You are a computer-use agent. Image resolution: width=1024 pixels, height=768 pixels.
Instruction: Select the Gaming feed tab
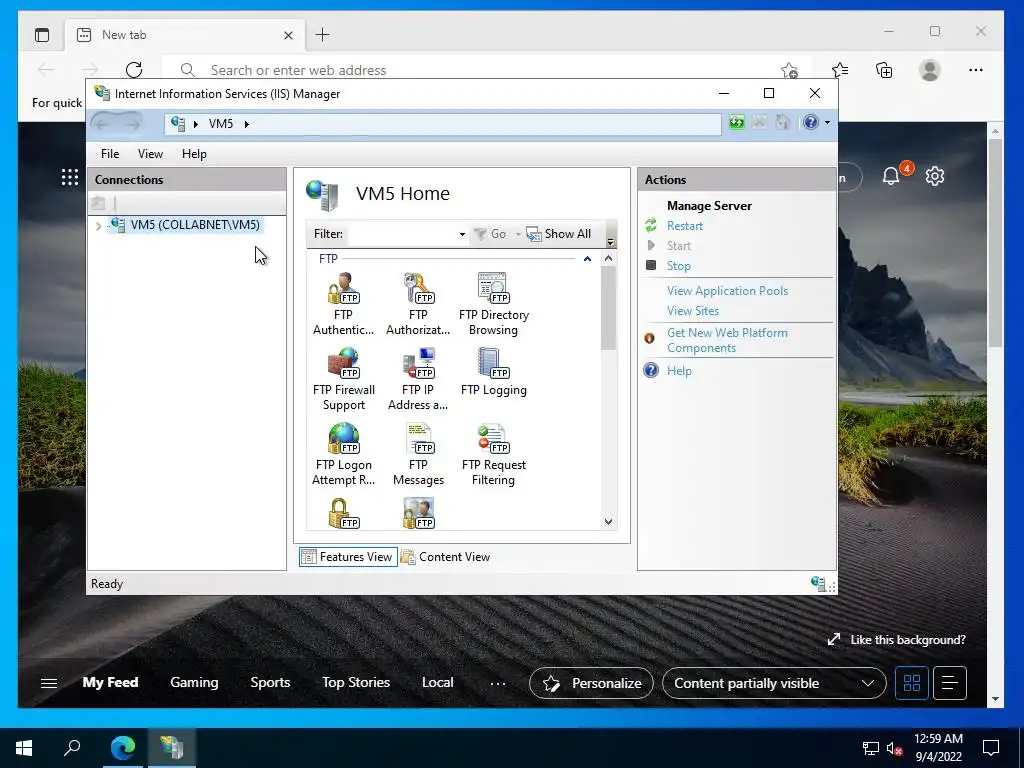coord(194,682)
